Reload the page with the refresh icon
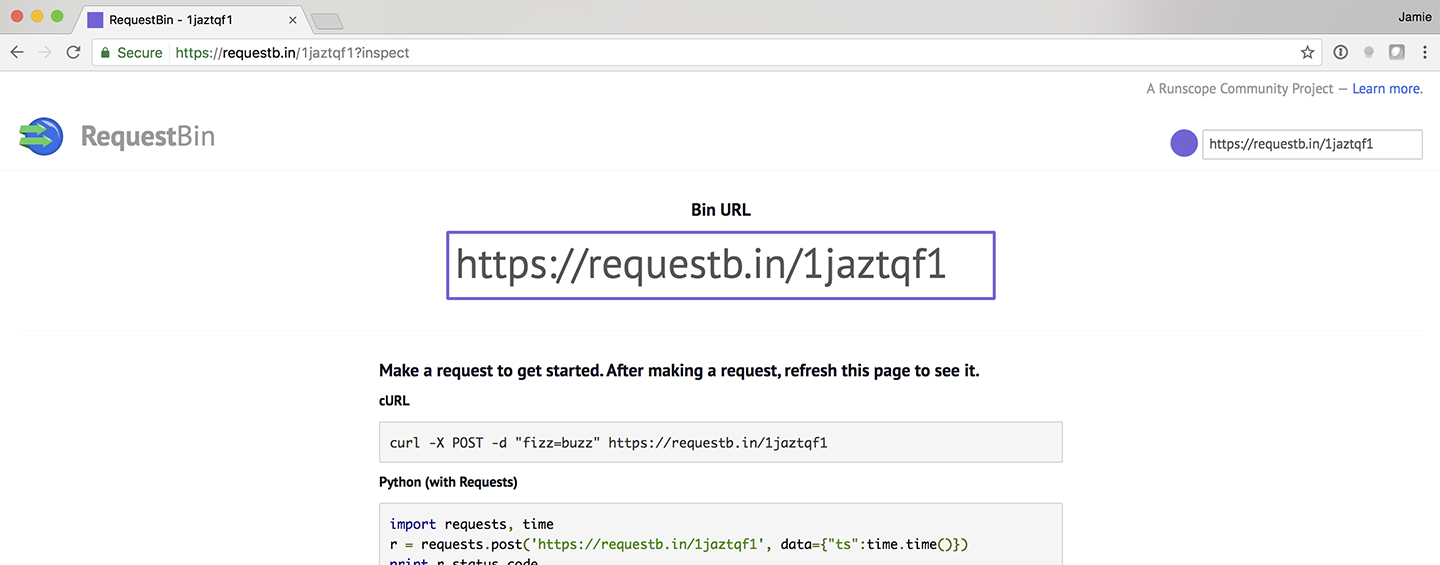Image resolution: width=1440 pixels, height=565 pixels. click(73, 53)
